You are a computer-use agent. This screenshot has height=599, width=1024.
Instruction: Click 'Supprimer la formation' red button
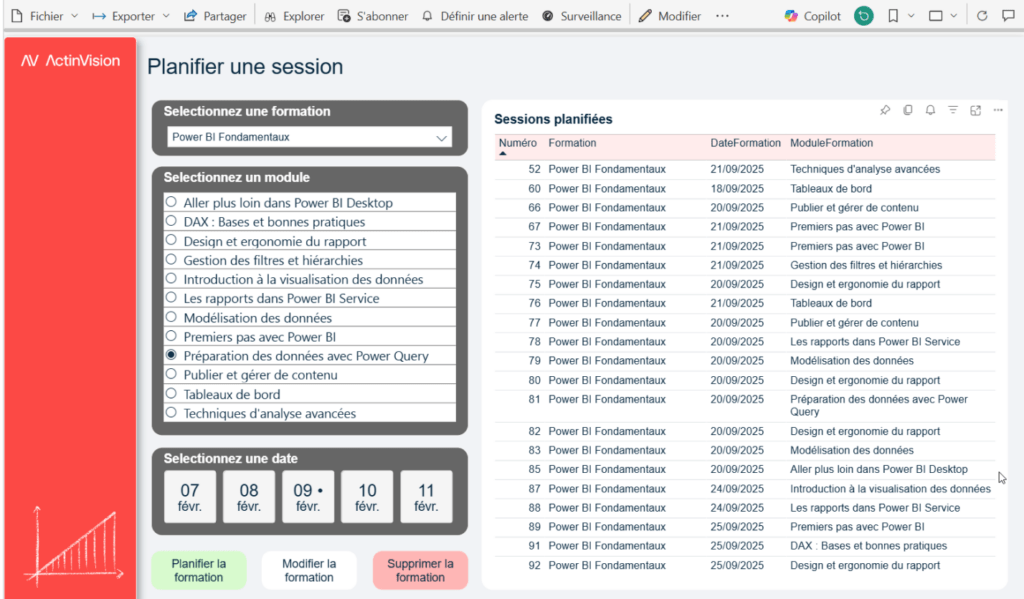pyautogui.click(x=420, y=570)
